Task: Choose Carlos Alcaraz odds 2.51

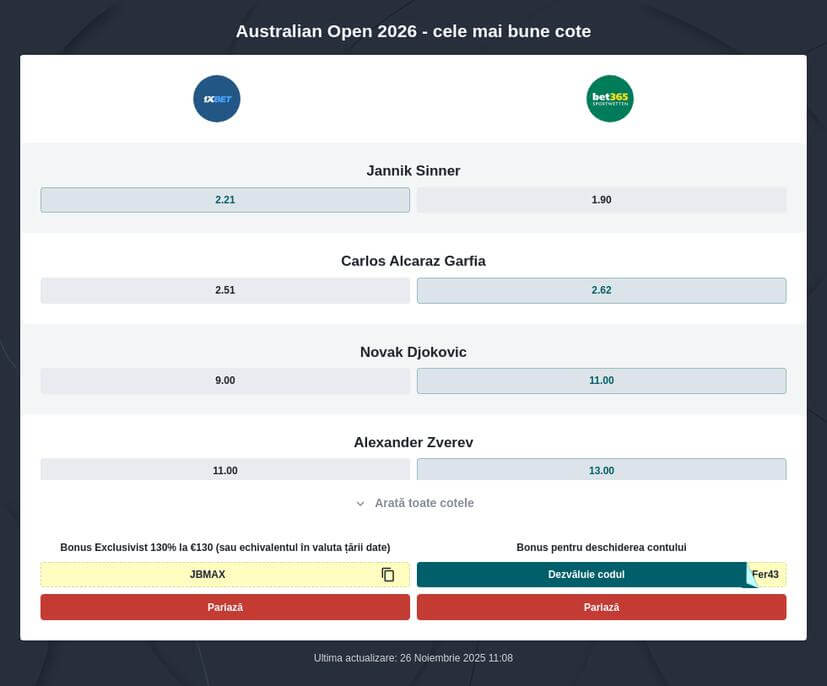Action: [225, 291]
